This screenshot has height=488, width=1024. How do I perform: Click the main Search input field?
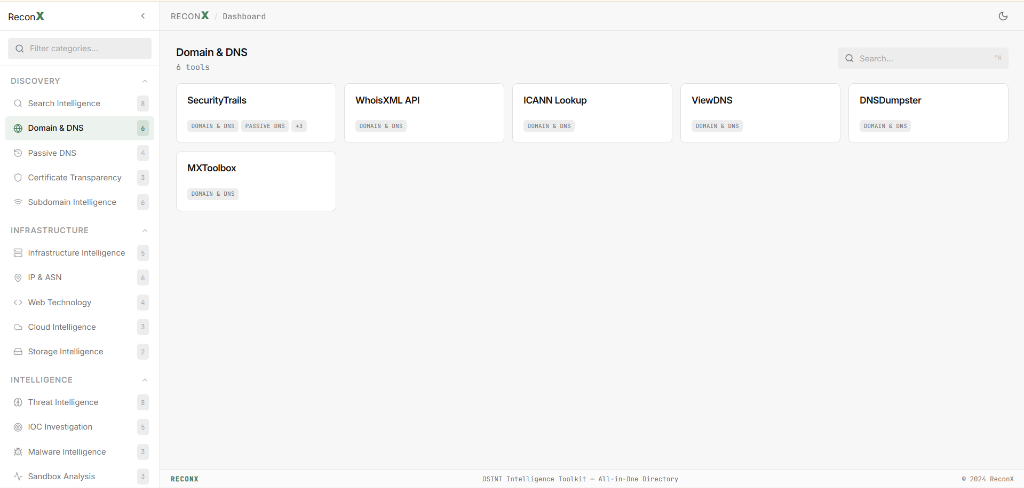coord(923,58)
